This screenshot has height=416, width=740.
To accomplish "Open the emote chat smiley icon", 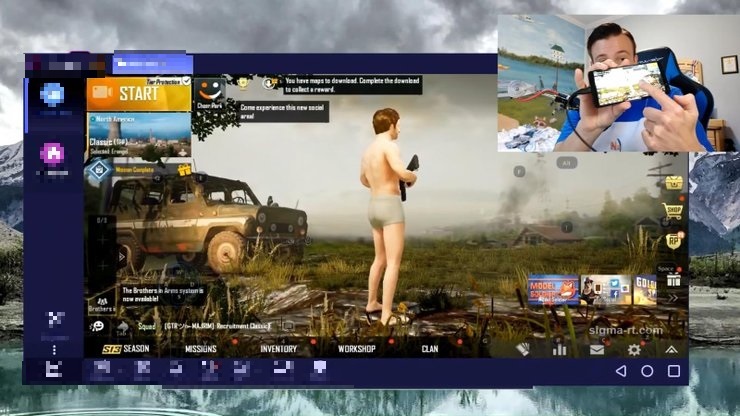I will 97,326.
